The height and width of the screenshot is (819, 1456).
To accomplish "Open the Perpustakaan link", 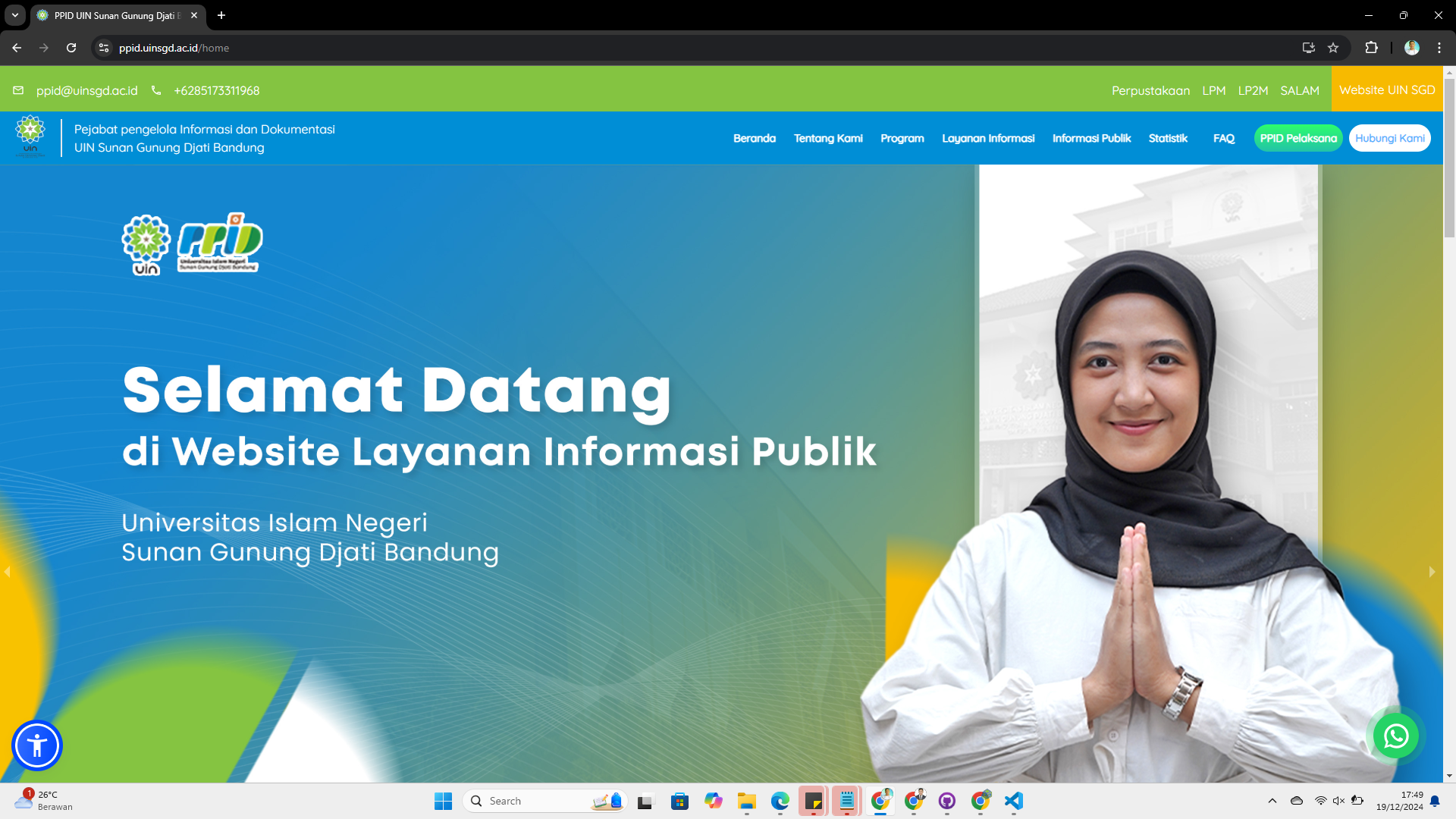I will point(1150,90).
